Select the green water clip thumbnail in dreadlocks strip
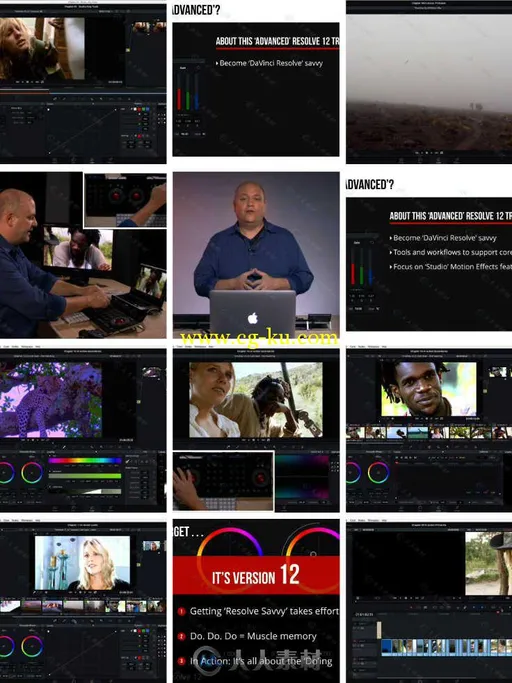The width and height of the screenshot is (512, 683). click(417, 433)
